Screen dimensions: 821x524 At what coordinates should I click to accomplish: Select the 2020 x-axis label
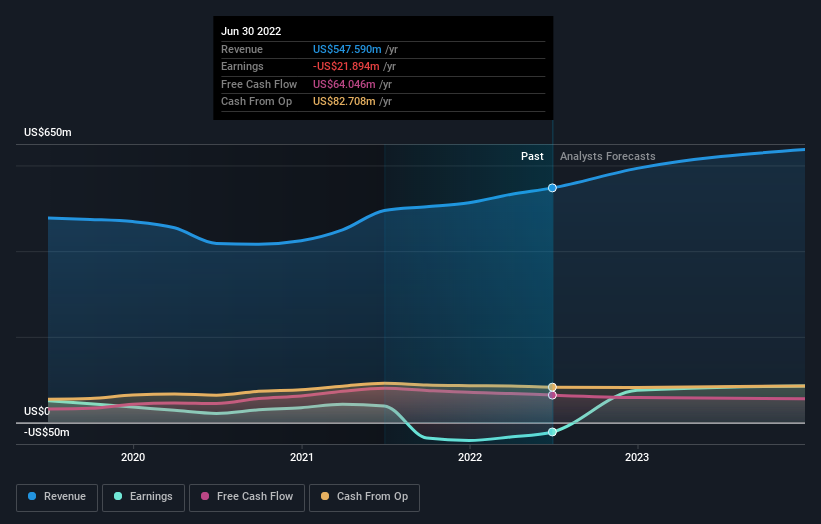tap(133, 457)
